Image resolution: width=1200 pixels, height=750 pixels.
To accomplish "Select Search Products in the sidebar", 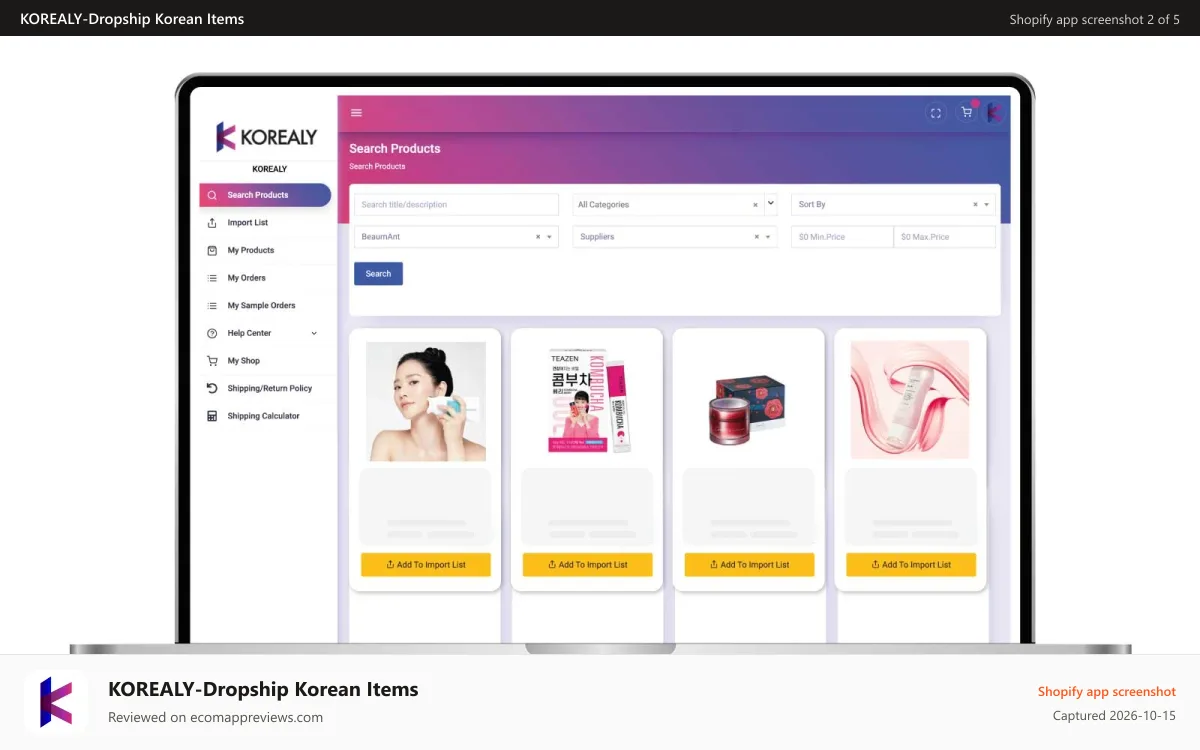I will point(265,195).
